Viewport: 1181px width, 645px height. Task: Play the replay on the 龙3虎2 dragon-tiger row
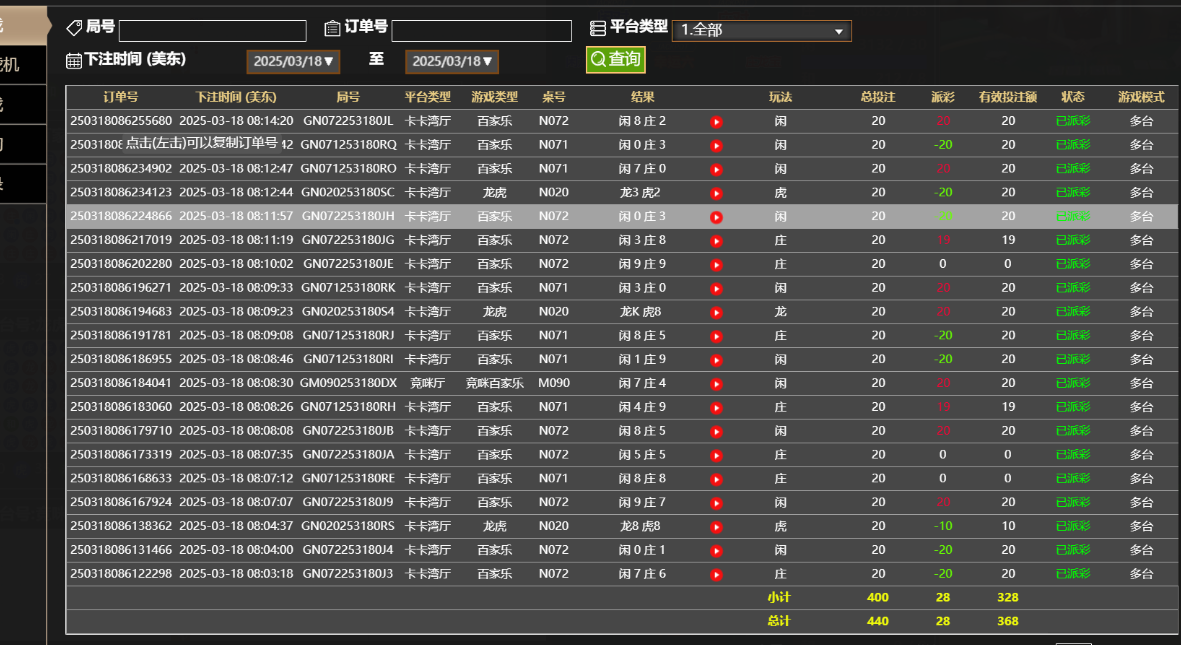click(716, 192)
